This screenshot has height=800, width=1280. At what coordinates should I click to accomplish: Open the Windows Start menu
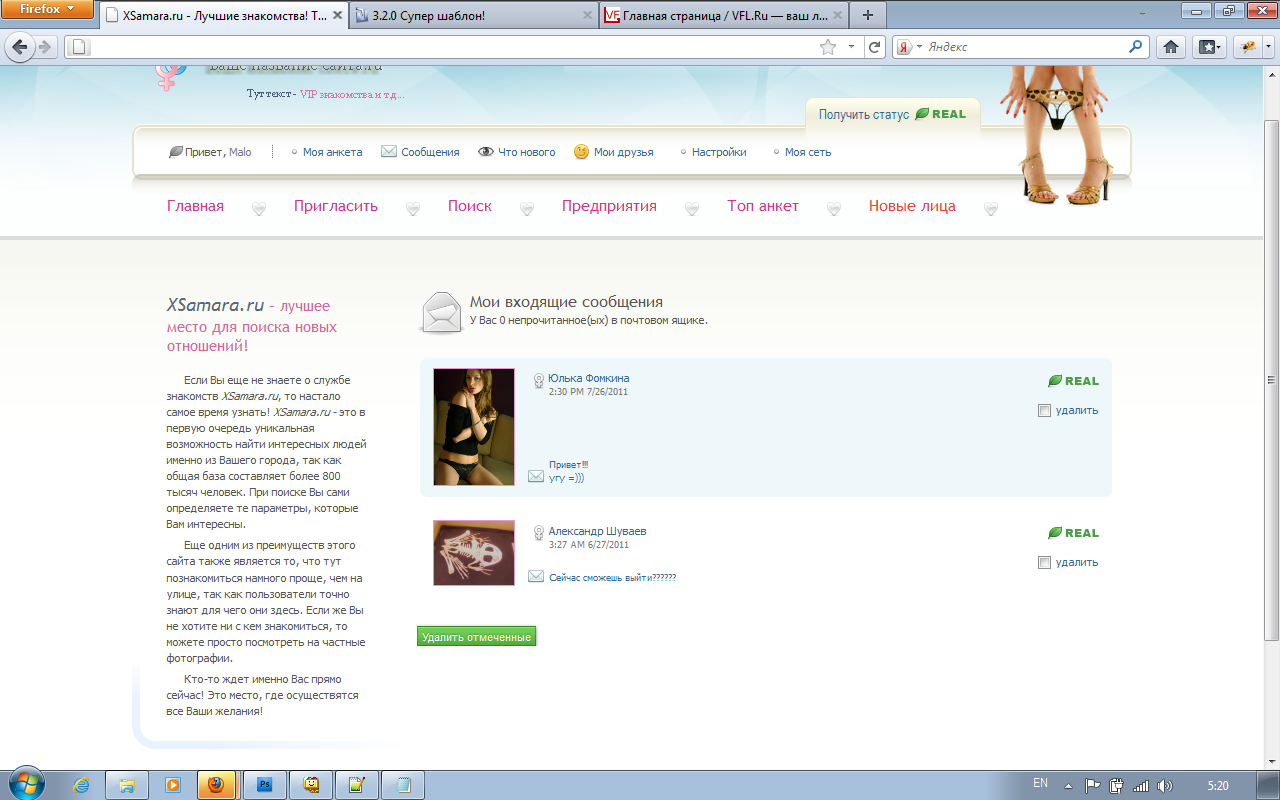click(x=25, y=784)
